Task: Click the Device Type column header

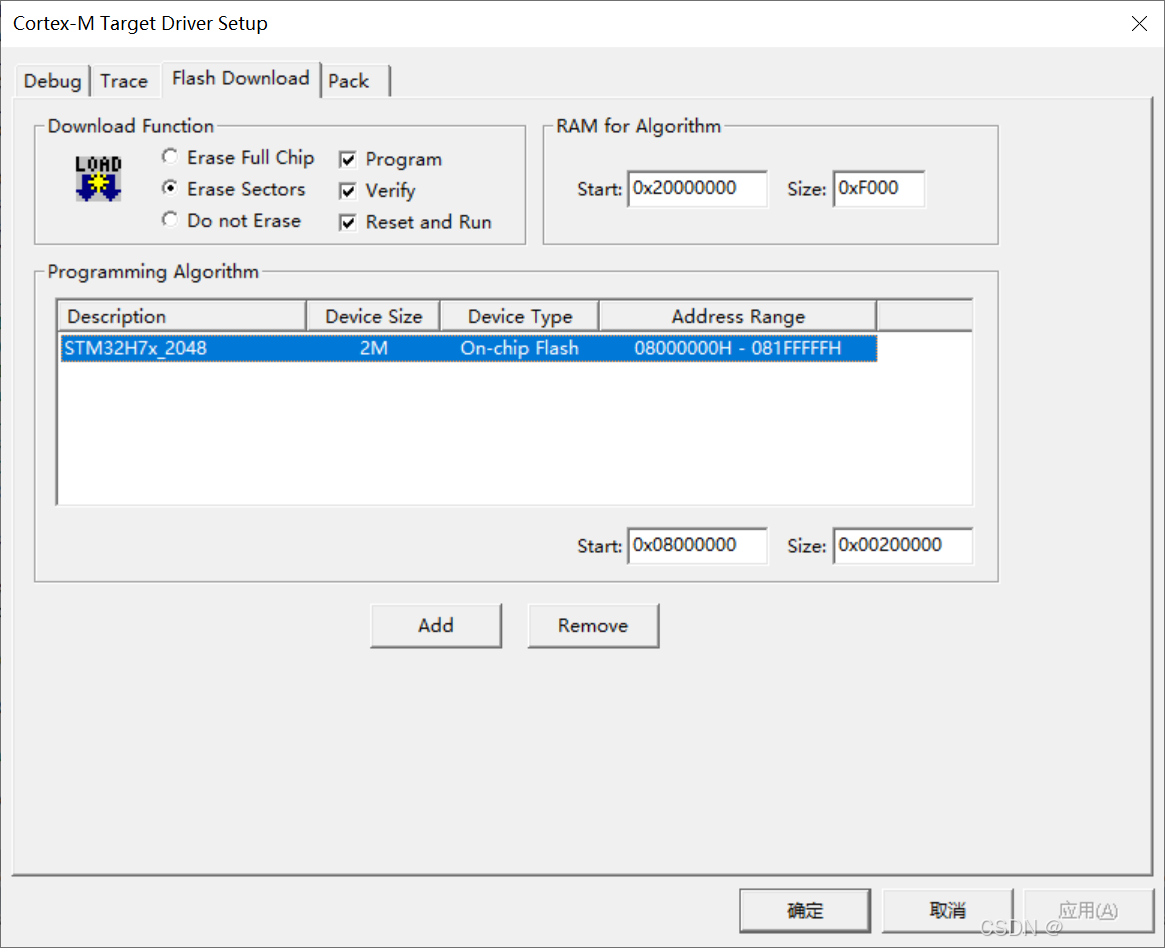Action: point(520,316)
